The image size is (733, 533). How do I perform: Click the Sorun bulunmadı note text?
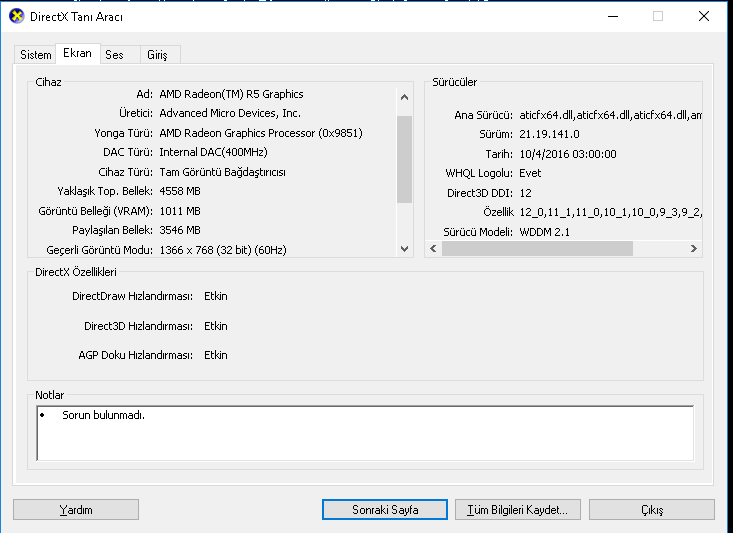pyautogui.click(x=103, y=415)
